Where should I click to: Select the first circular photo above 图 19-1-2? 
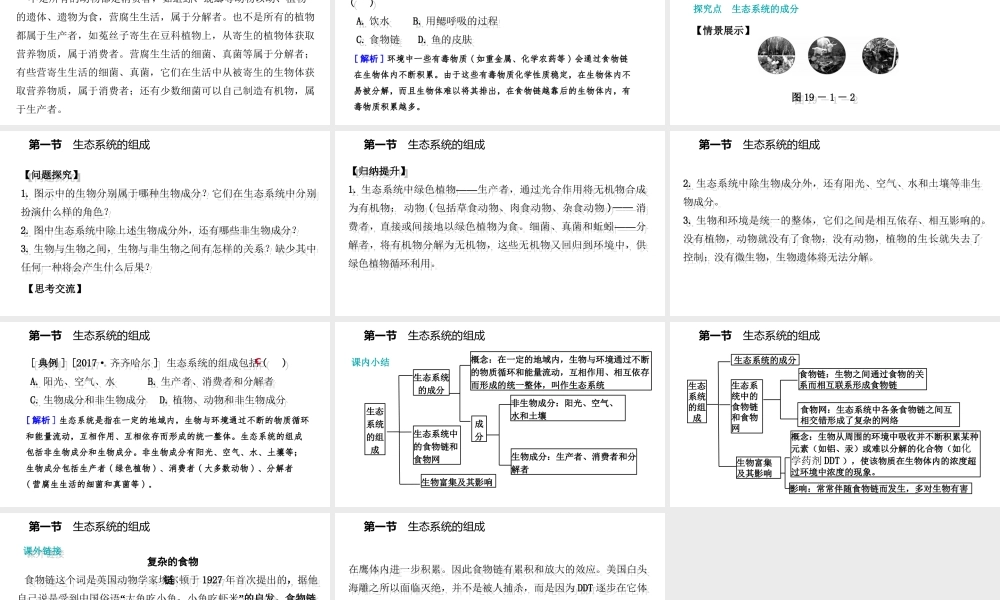776,55
